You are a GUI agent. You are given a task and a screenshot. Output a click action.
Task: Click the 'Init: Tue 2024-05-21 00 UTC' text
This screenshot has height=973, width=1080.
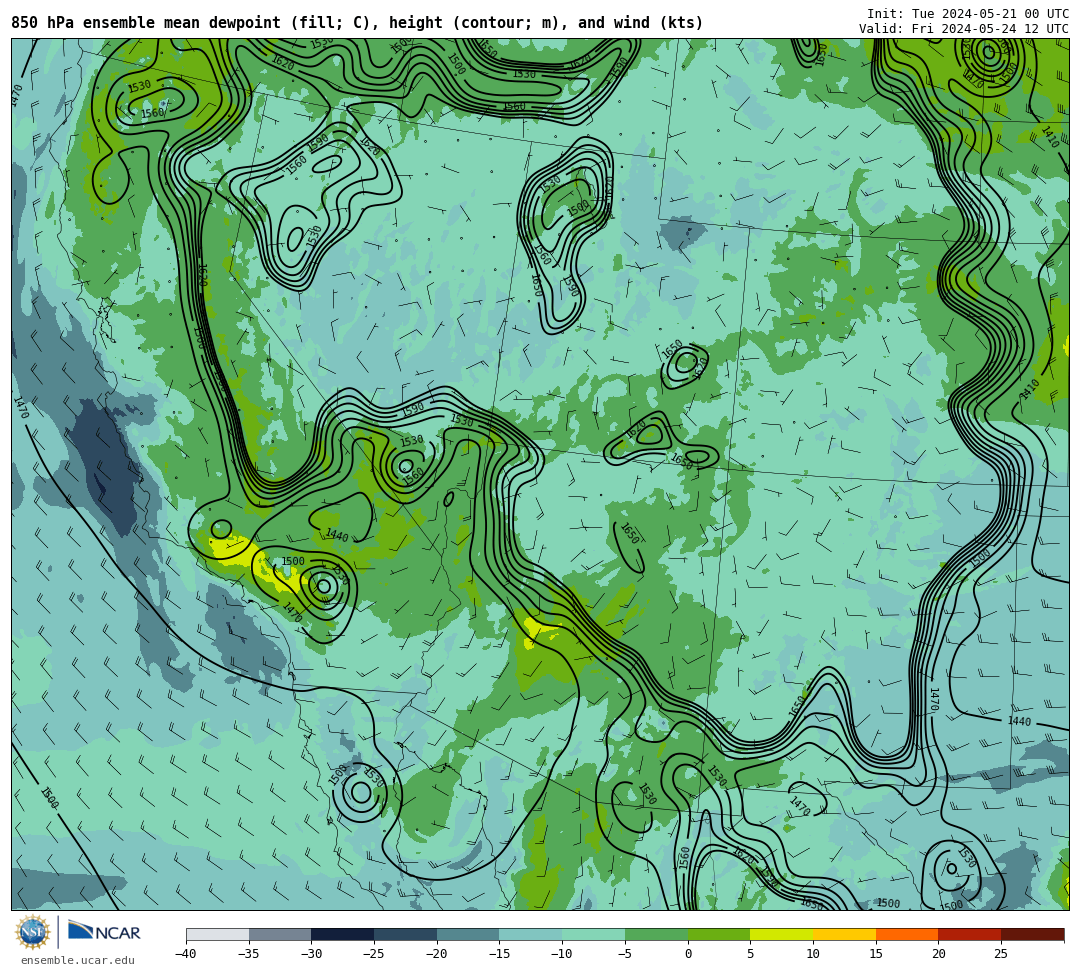pyautogui.click(x=967, y=14)
